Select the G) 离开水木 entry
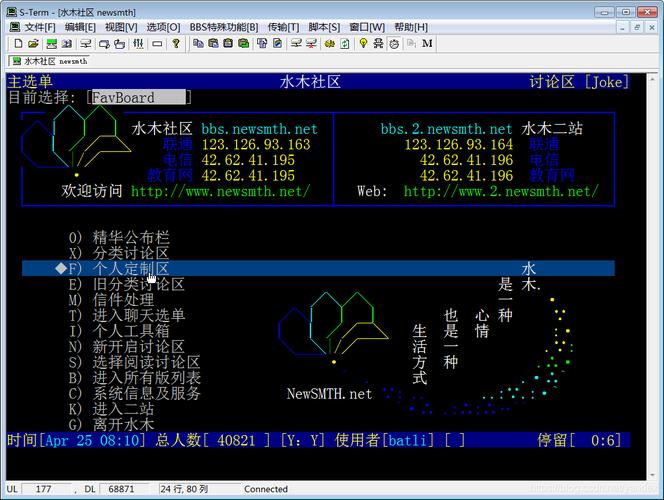Screen dimensions: 664x500 [111, 424]
